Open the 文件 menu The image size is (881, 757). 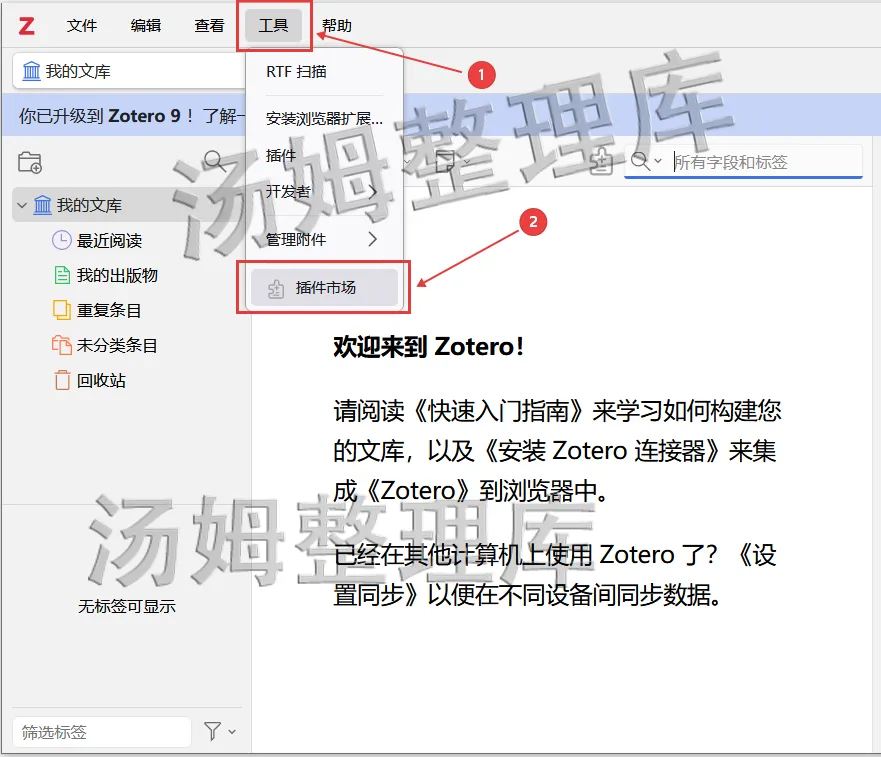(x=81, y=26)
